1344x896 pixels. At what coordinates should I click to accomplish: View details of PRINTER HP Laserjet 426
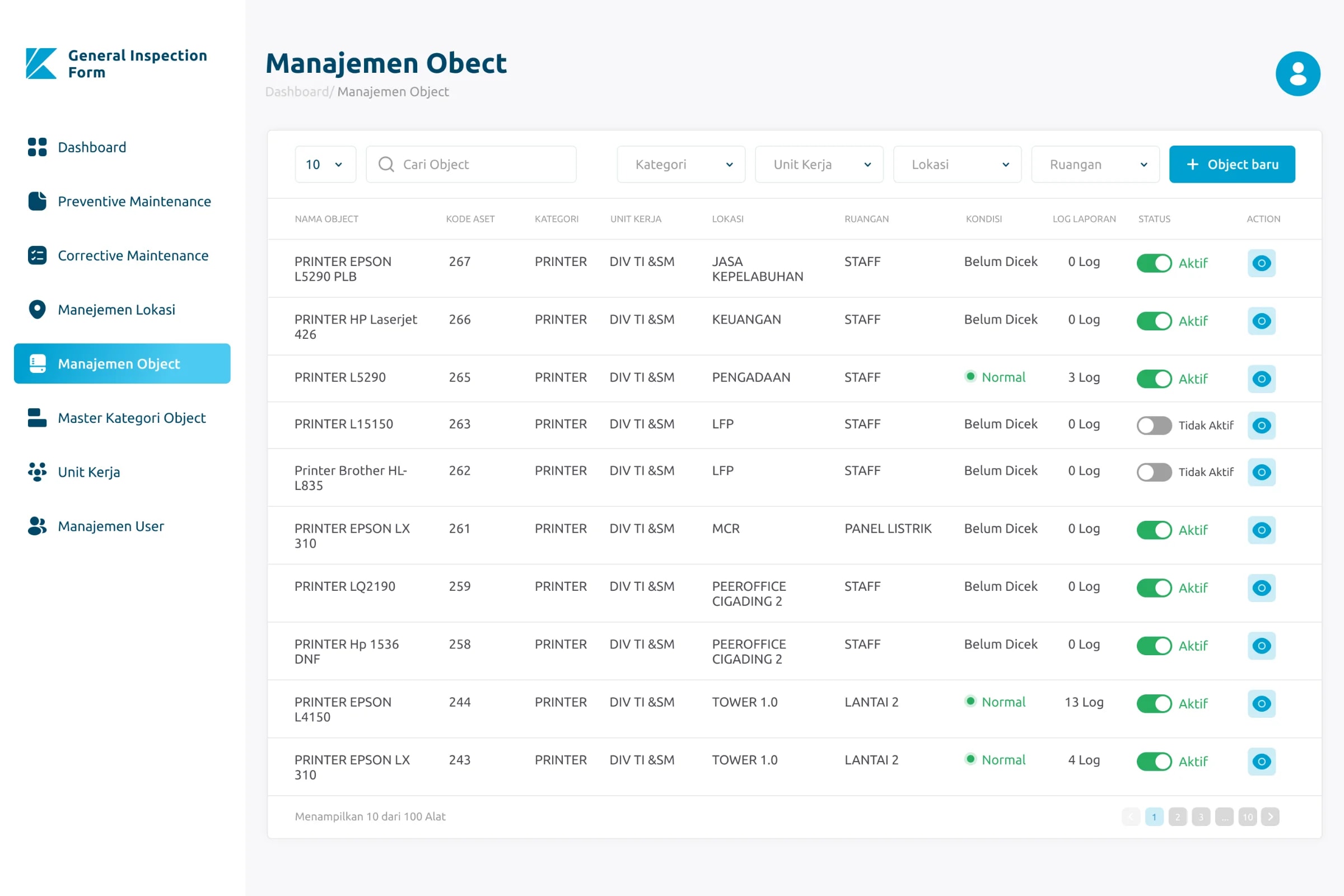pos(1261,320)
